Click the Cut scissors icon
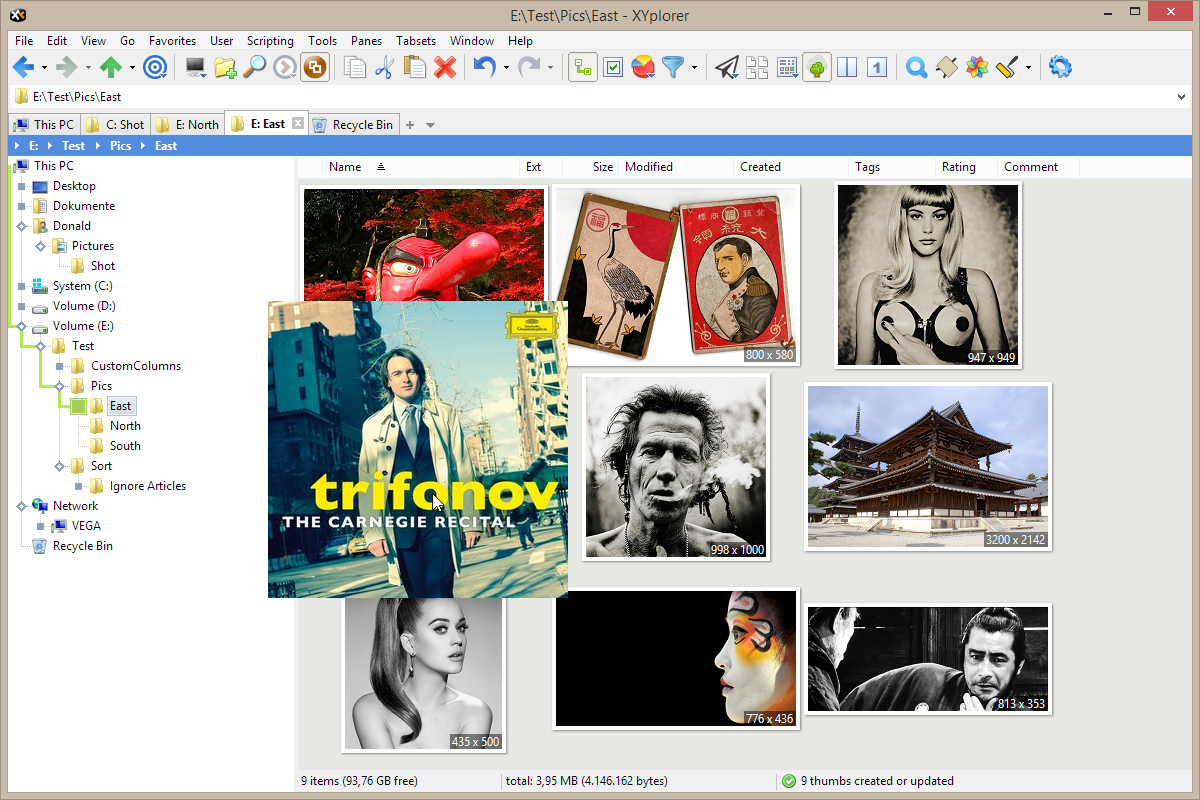The image size is (1200, 800). click(x=385, y=68)
